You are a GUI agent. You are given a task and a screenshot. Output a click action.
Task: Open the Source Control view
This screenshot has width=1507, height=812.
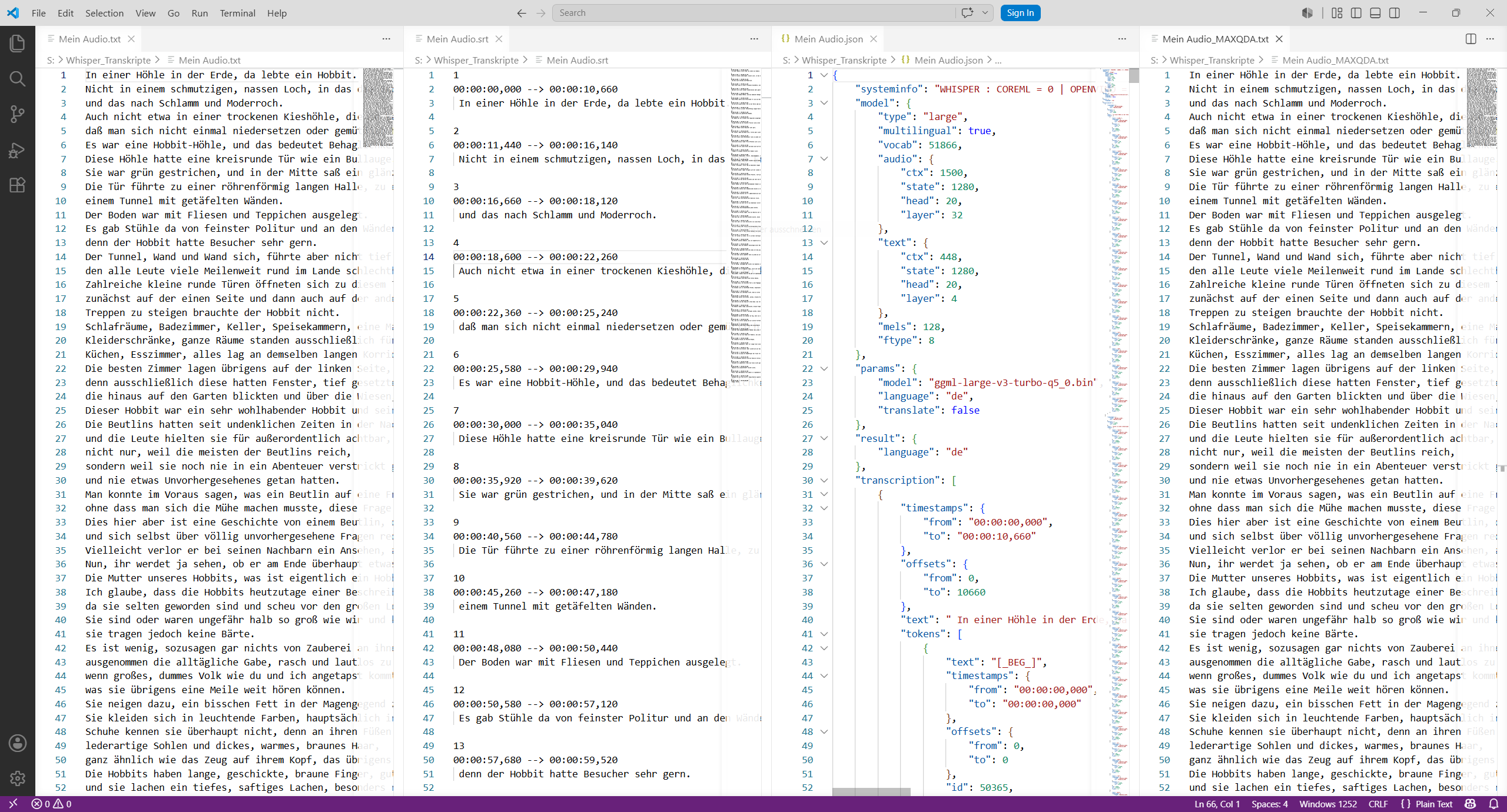(18, 114)
